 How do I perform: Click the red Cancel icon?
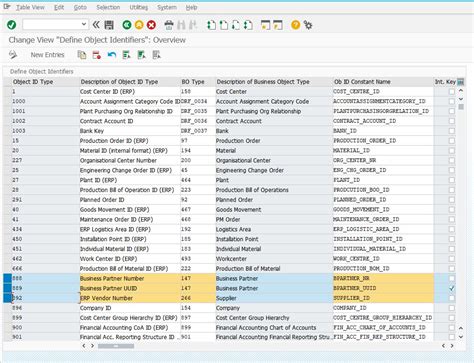(x=151, y=25)
